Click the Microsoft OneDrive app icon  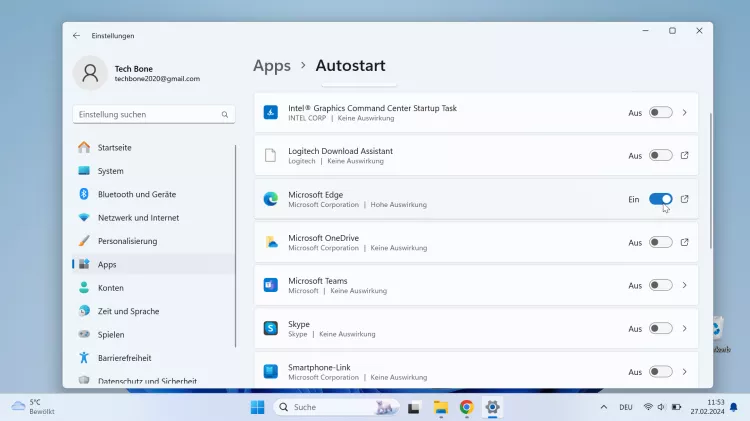click(x=271, y=242)
